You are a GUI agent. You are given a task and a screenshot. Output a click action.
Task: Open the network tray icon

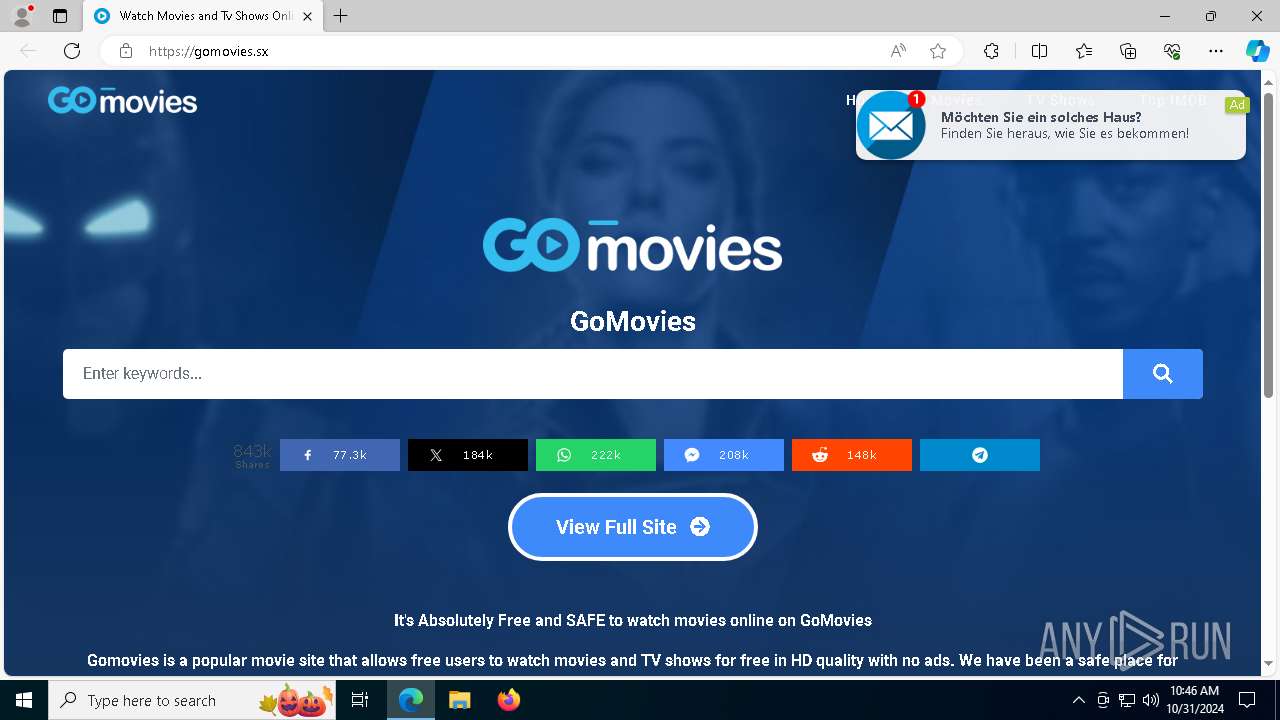tap(1127, 700)
